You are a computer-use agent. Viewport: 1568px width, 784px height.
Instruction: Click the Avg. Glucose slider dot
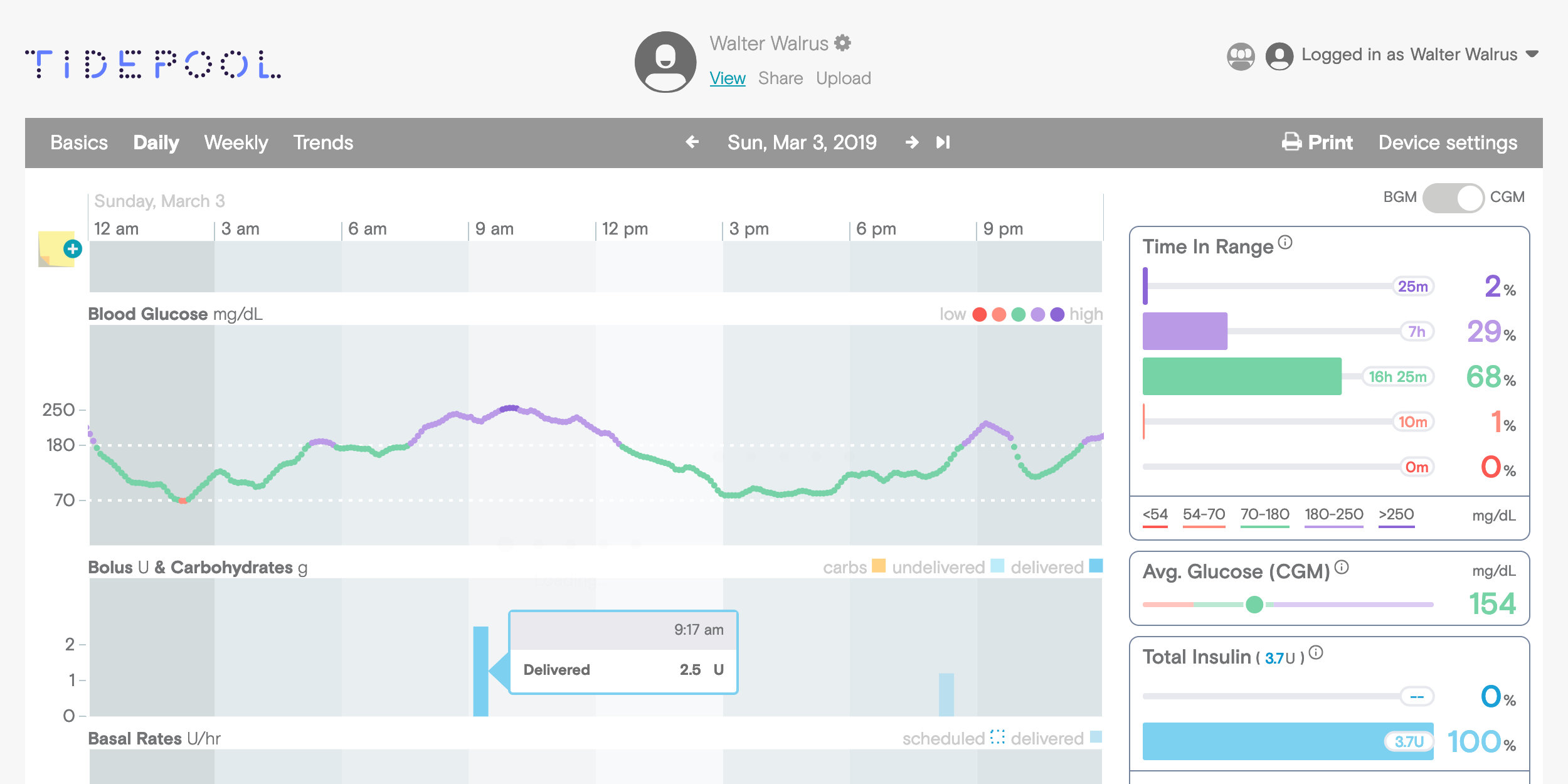(1254, 605)
